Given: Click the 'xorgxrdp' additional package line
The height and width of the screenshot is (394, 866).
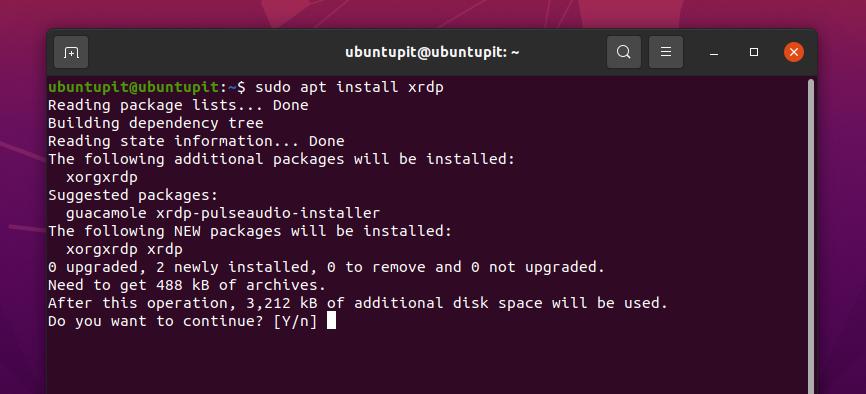Looking at the screenshot, I should point(102,177).
